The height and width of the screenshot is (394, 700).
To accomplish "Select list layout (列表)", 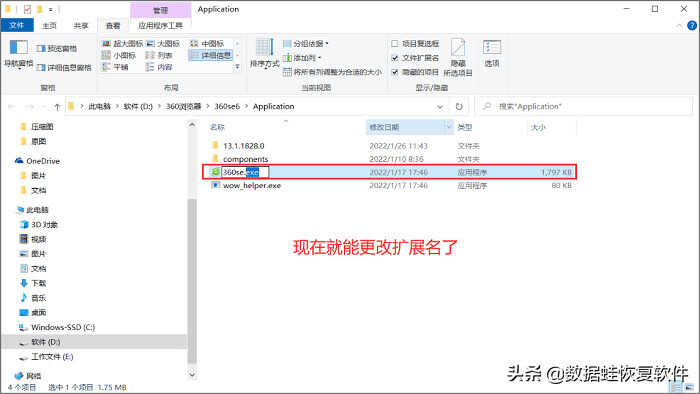I will [x=159, y=55].
